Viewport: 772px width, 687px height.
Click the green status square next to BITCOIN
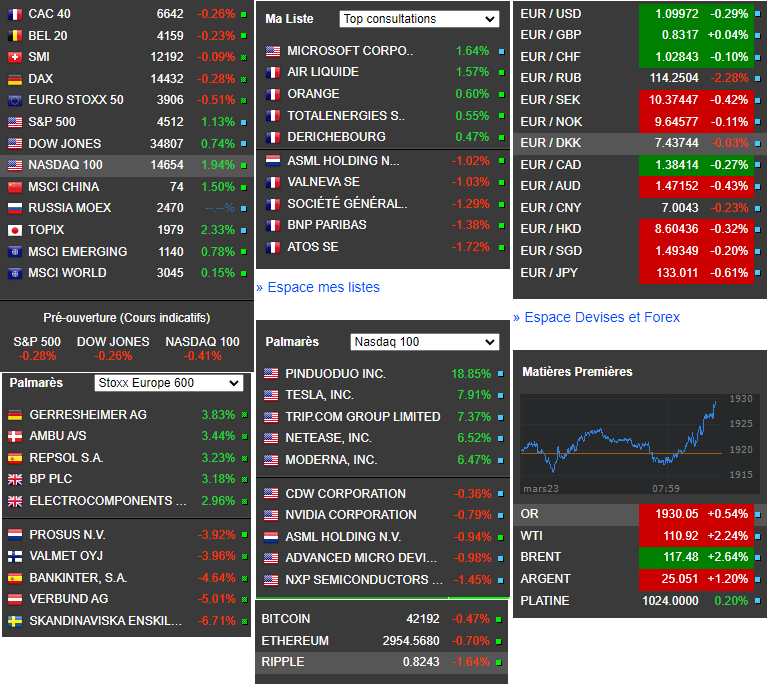pyautogui.click(x=499, y=620)
